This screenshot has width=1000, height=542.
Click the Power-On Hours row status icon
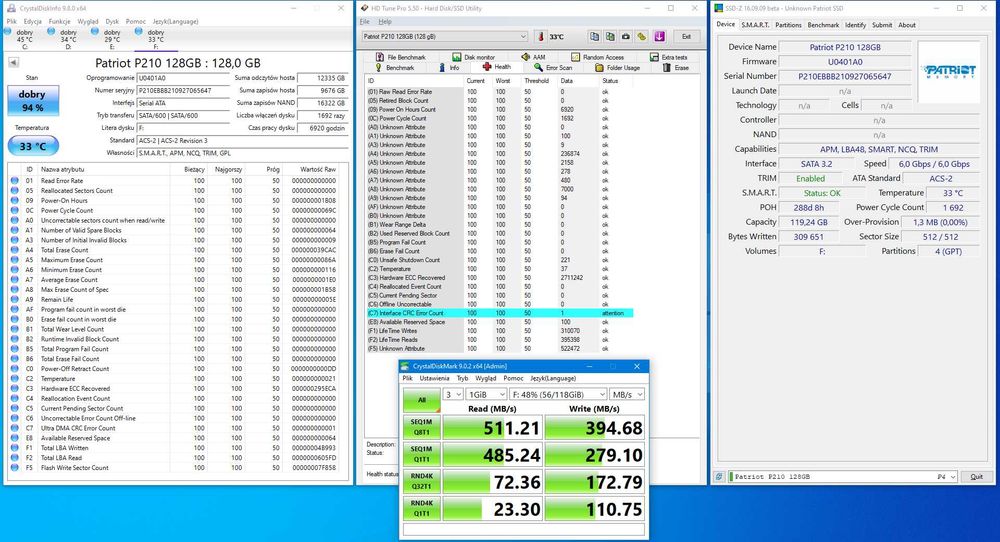point(15,200)
